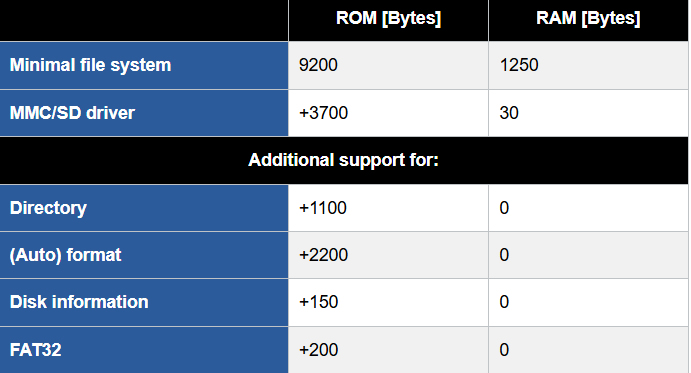
Task: Click the +1100 Directory ROM value
Action: click(x=323, y=208)
